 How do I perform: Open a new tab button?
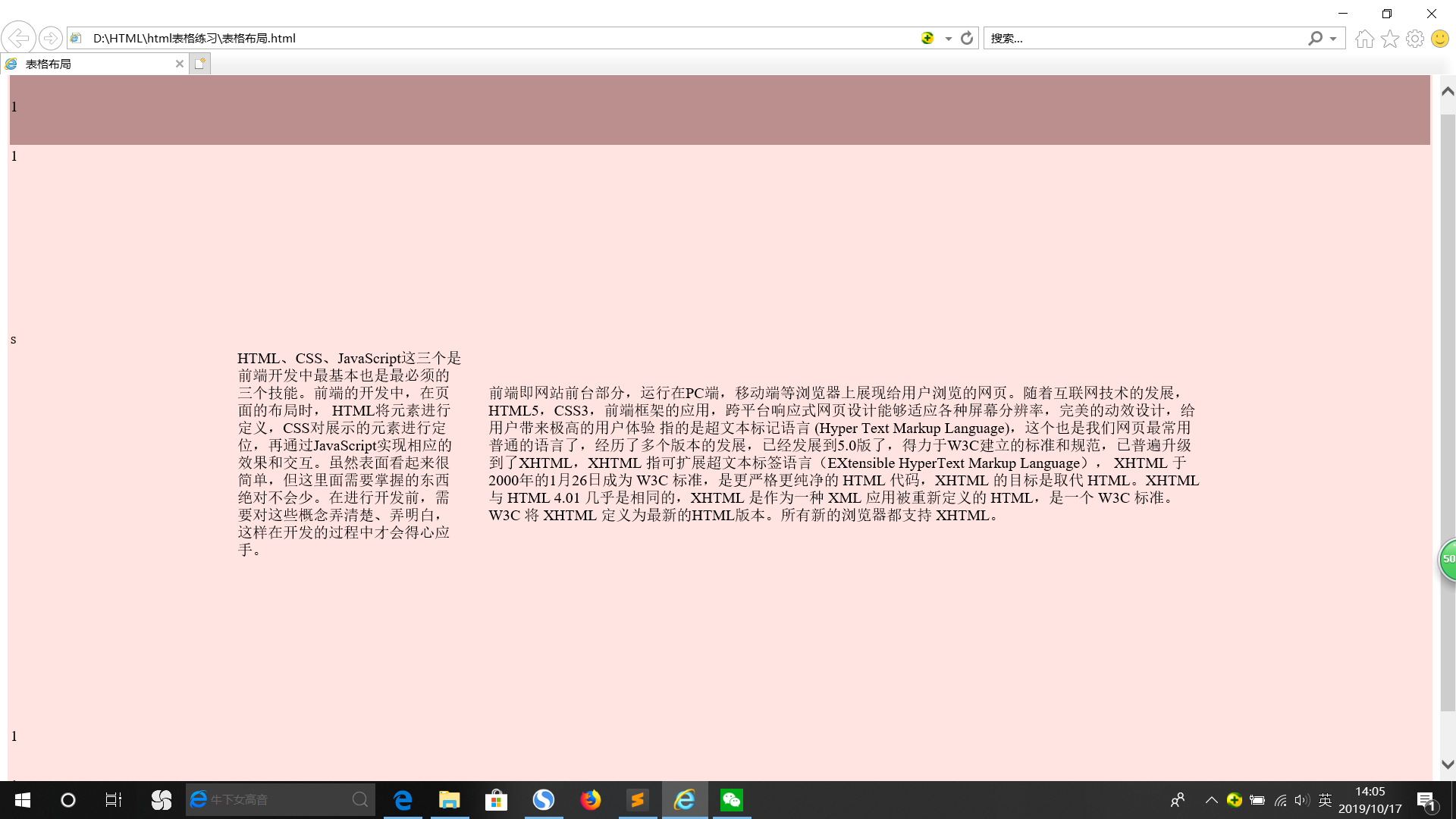(x=199, y=64)
